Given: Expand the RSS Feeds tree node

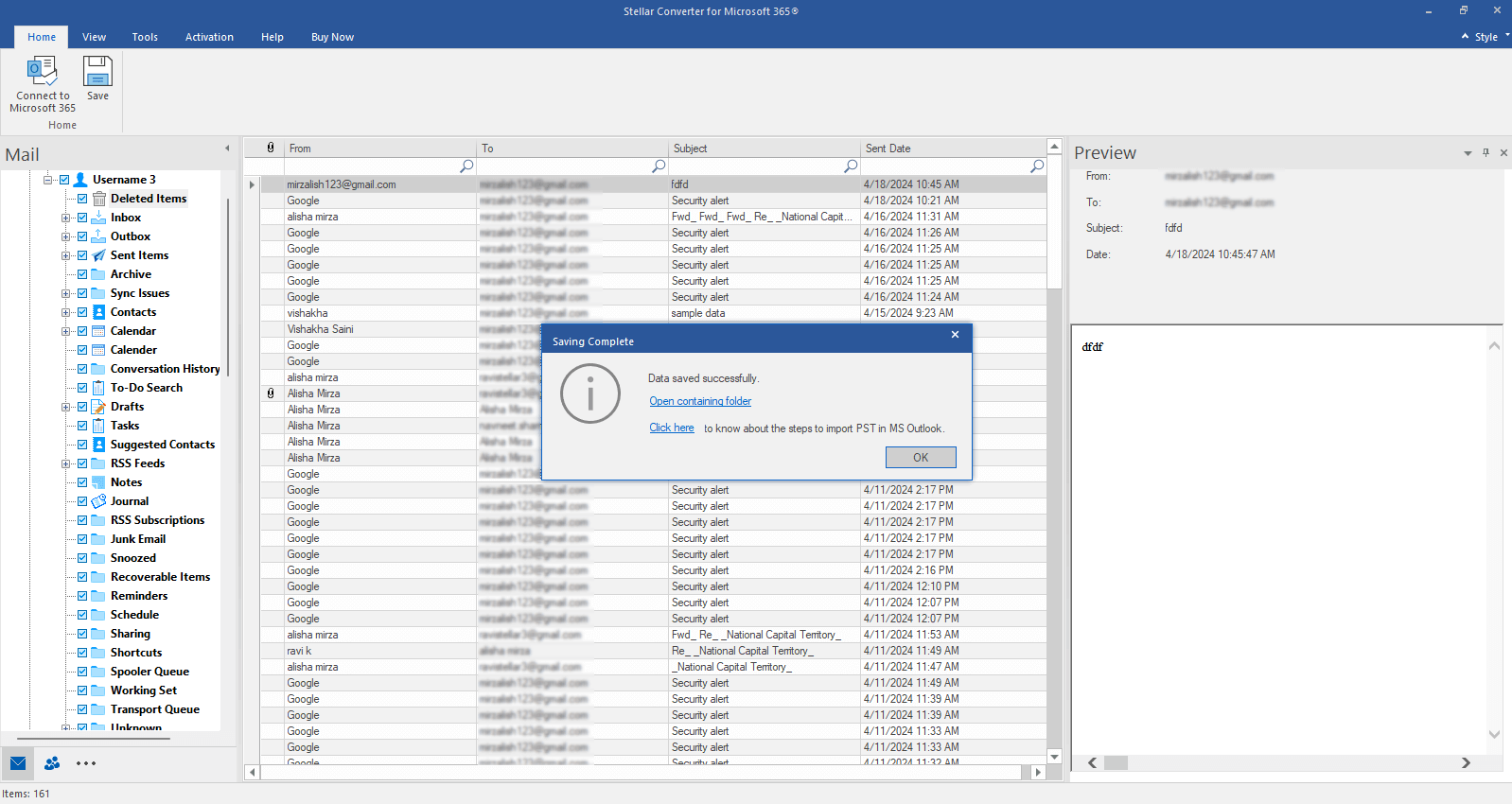Looking at the screenshot, I should 65,463.
